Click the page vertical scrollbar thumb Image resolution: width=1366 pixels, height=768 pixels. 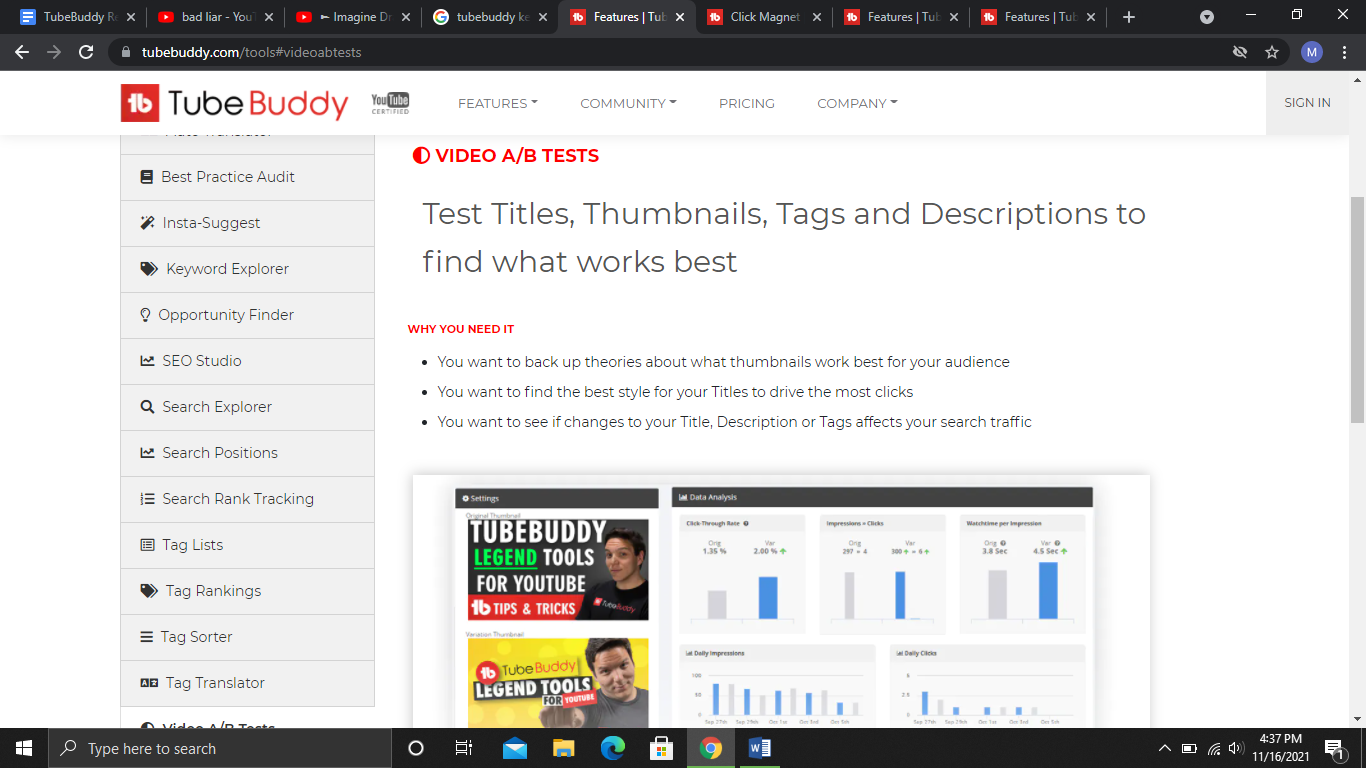click(1357, 310)
